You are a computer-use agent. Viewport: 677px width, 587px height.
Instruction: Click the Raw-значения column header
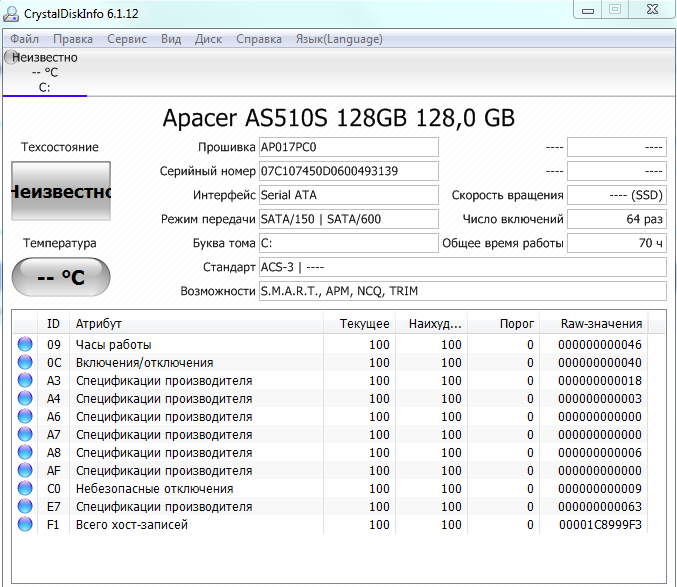pyautogui.click(x=594, y=323)
